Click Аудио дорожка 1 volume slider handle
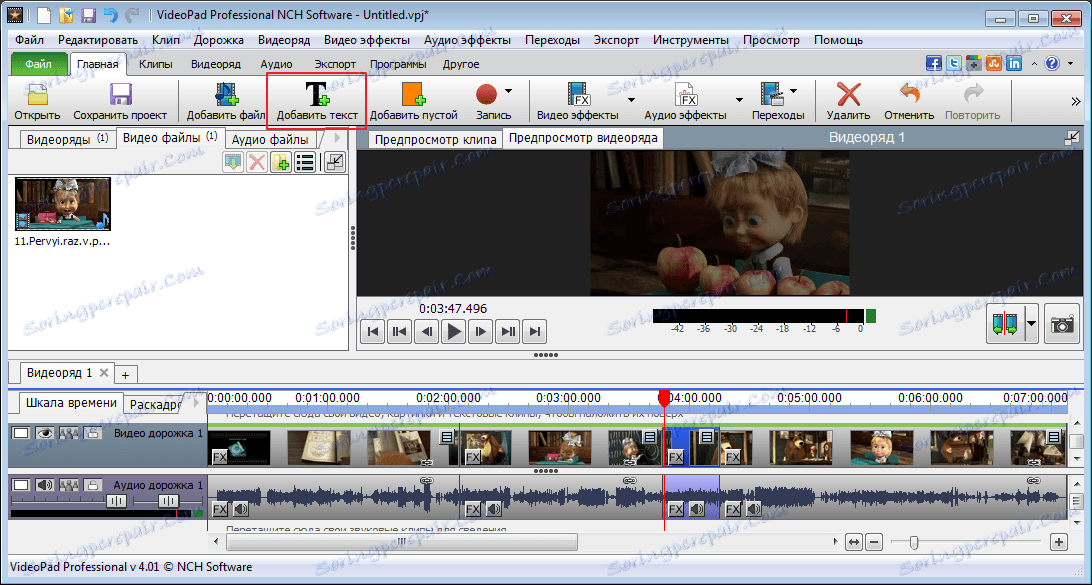Image resolution: width=1092 pixels, height=585 pixels. click(116, 501)
